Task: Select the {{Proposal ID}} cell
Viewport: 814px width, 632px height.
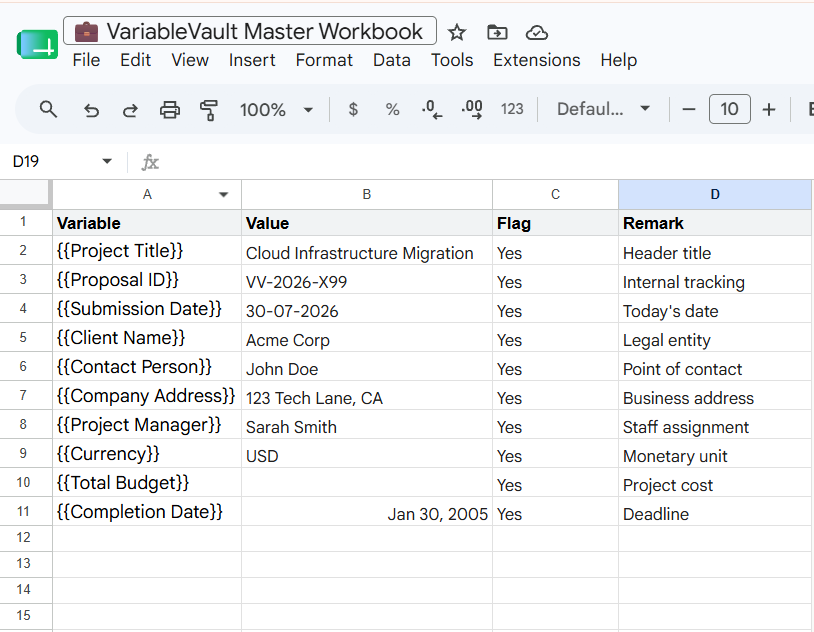Action: (x=147, y=280)
